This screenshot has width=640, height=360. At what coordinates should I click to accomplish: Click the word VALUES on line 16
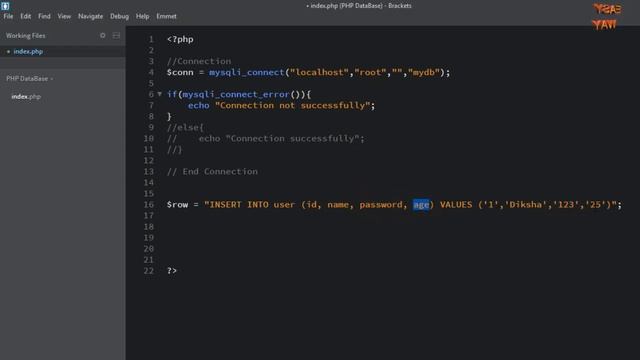tap(456, 204)
